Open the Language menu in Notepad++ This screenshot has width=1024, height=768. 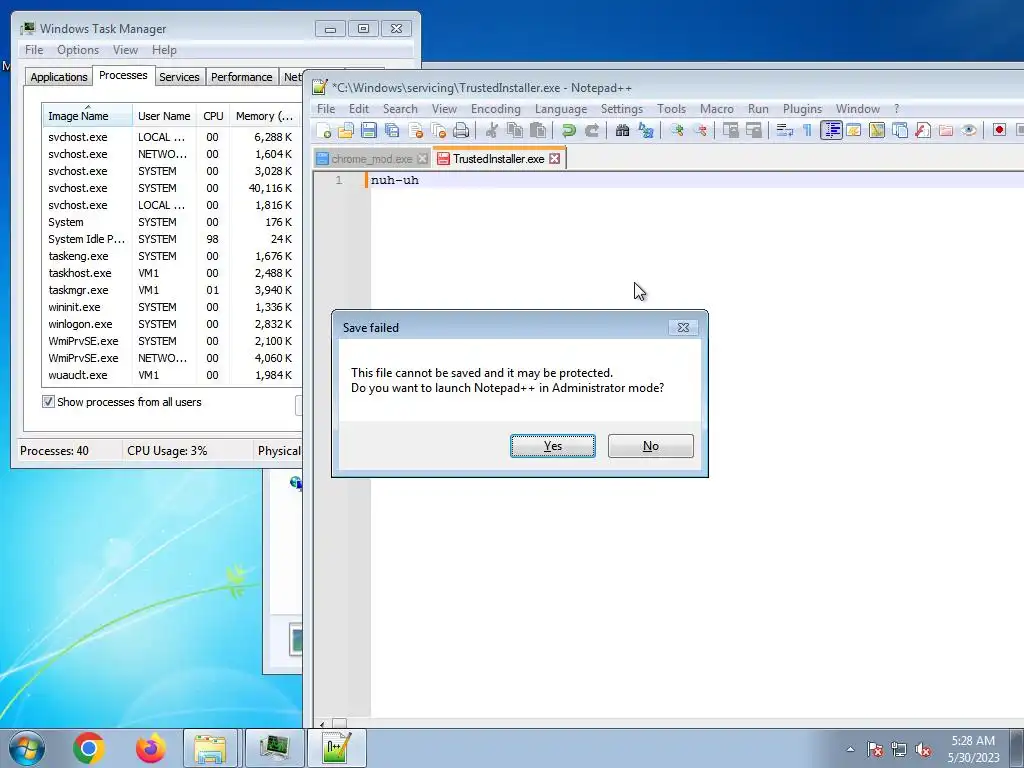pyautogui.click(x=560, y=109)
